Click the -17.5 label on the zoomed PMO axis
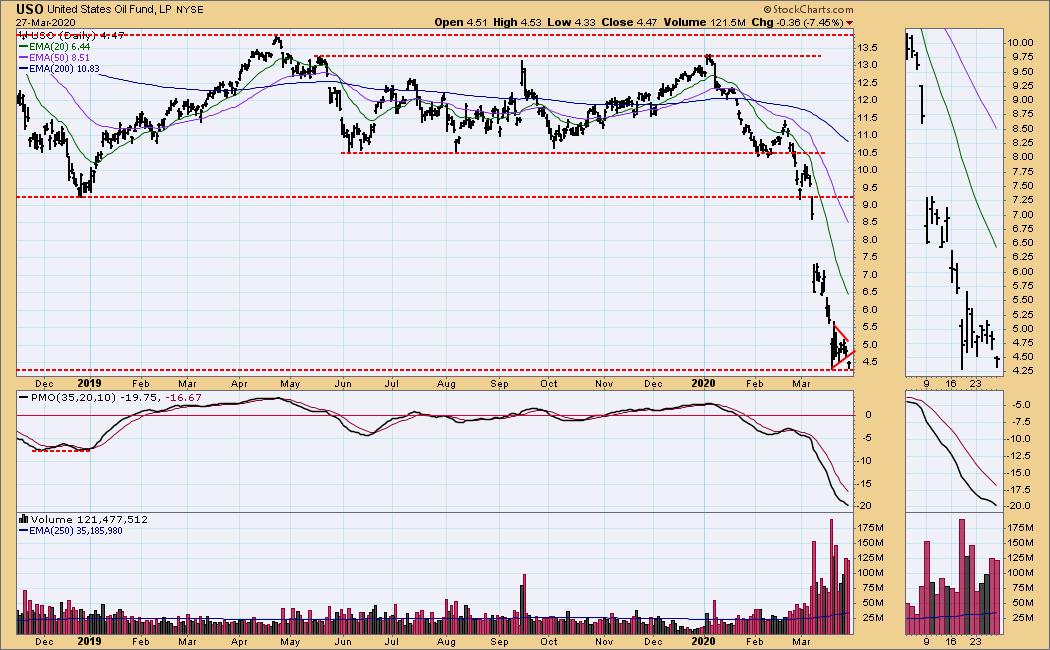Screen dimensions: 1050x650 tap(1019, 489)
